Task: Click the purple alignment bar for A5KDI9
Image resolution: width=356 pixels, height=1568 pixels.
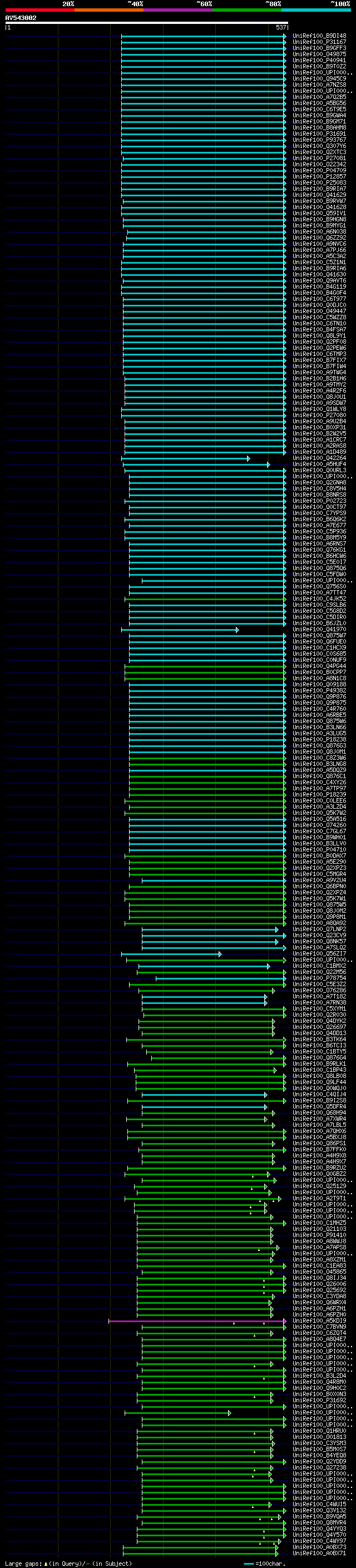Action: (197, 1322)
